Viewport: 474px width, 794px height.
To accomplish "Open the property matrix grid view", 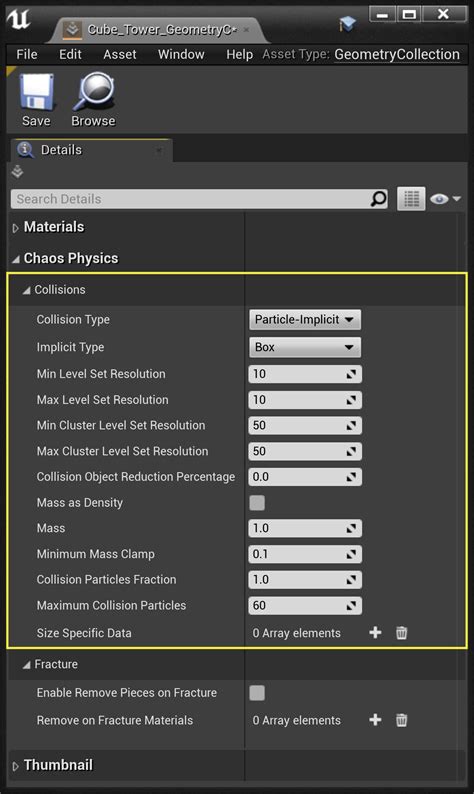I will pos(411,198).
